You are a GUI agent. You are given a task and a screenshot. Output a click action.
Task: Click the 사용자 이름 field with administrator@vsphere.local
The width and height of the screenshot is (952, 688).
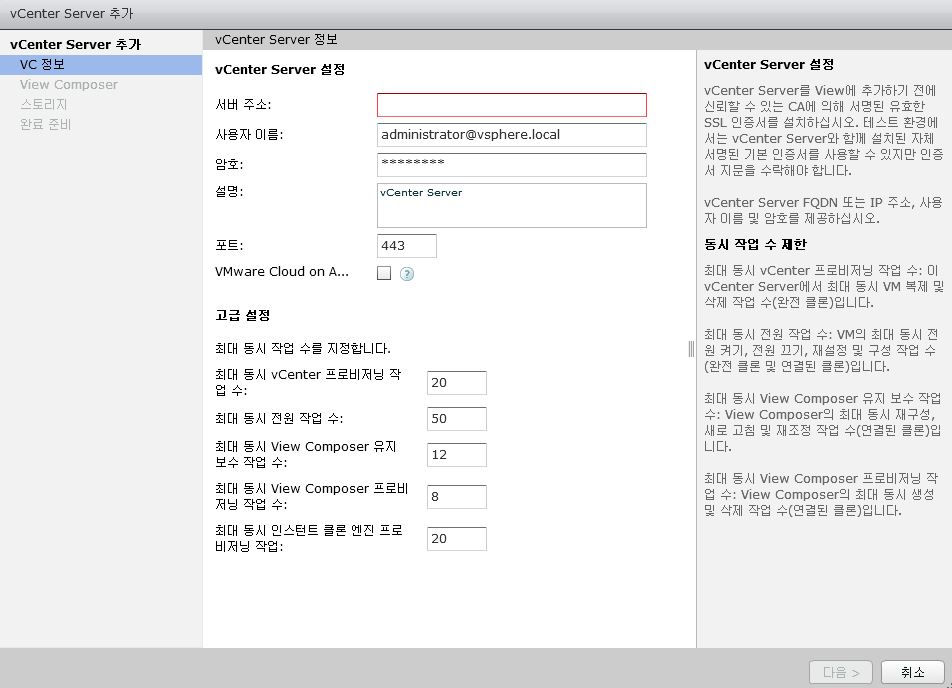click(512, 135)
